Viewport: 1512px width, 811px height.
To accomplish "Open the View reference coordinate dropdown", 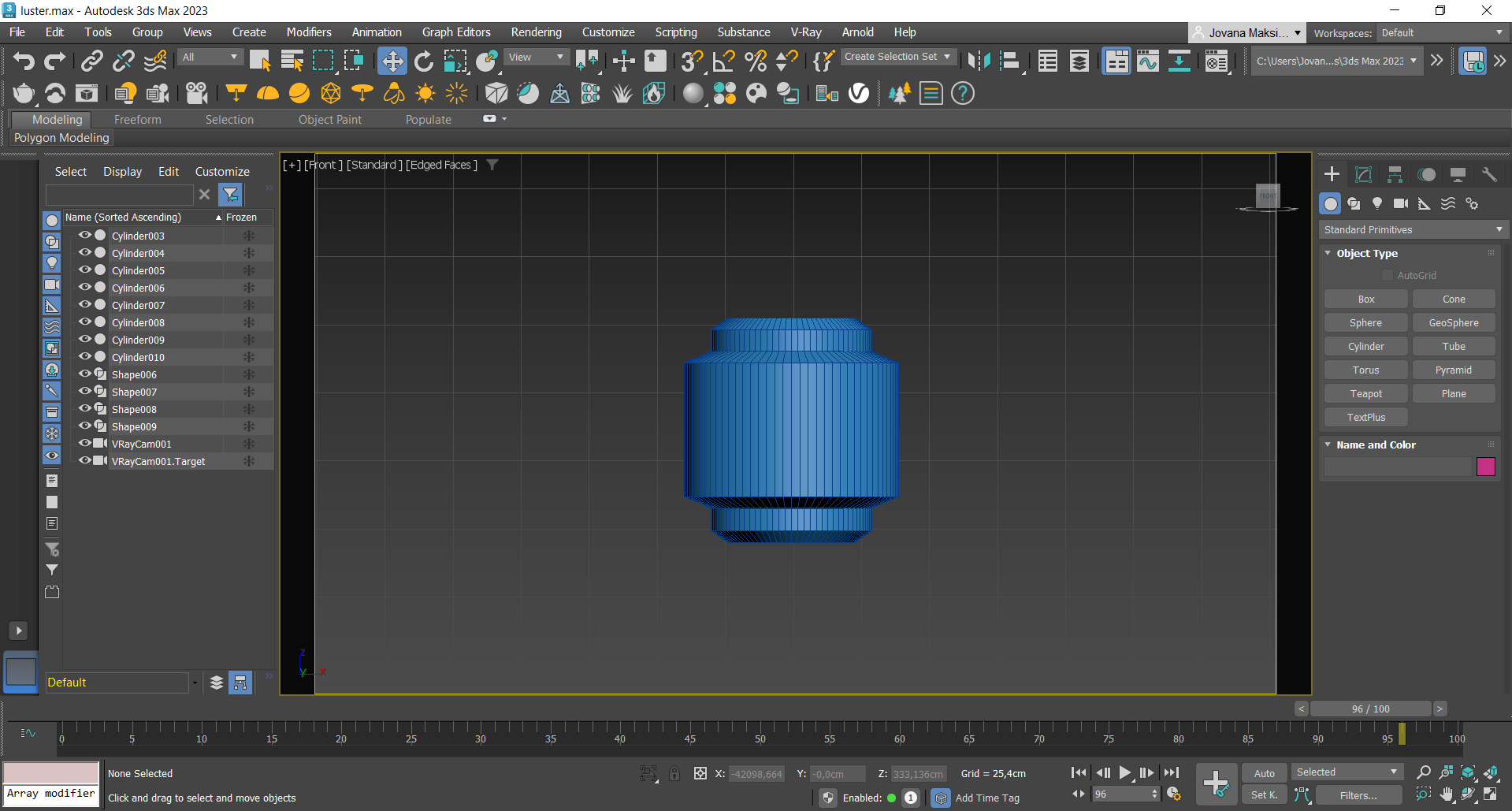I will tap(536, 57).
